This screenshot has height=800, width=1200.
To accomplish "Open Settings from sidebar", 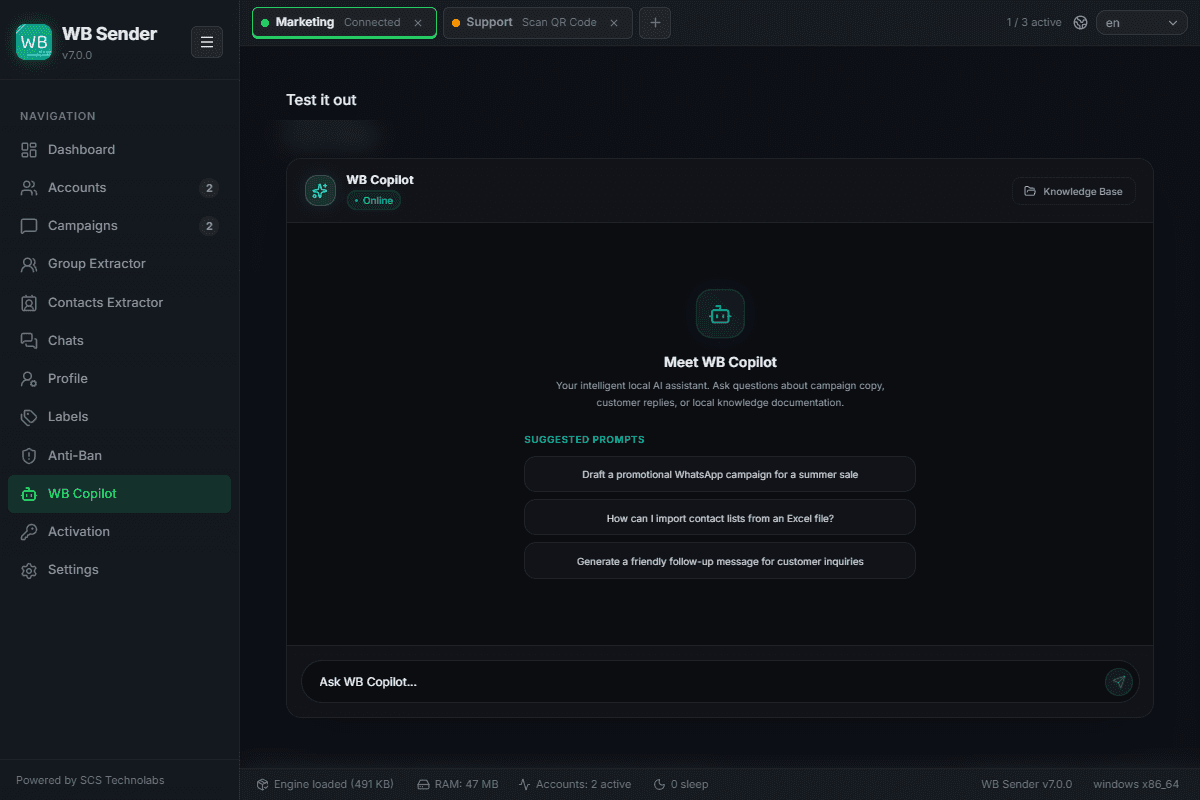I will (119, 570).
